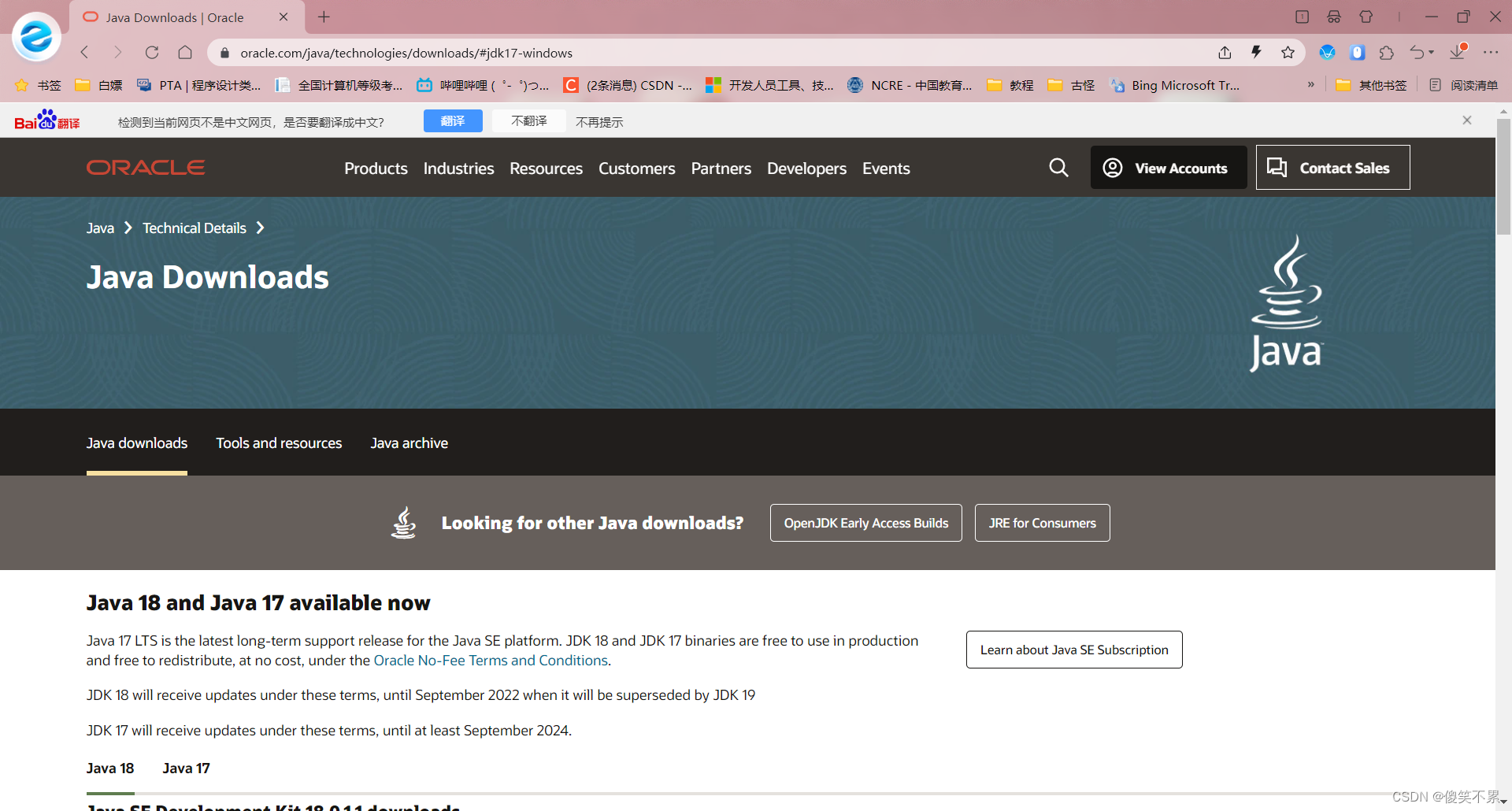Open the Customers menu
Screen dimensions: 1512x811
point(636,168)
